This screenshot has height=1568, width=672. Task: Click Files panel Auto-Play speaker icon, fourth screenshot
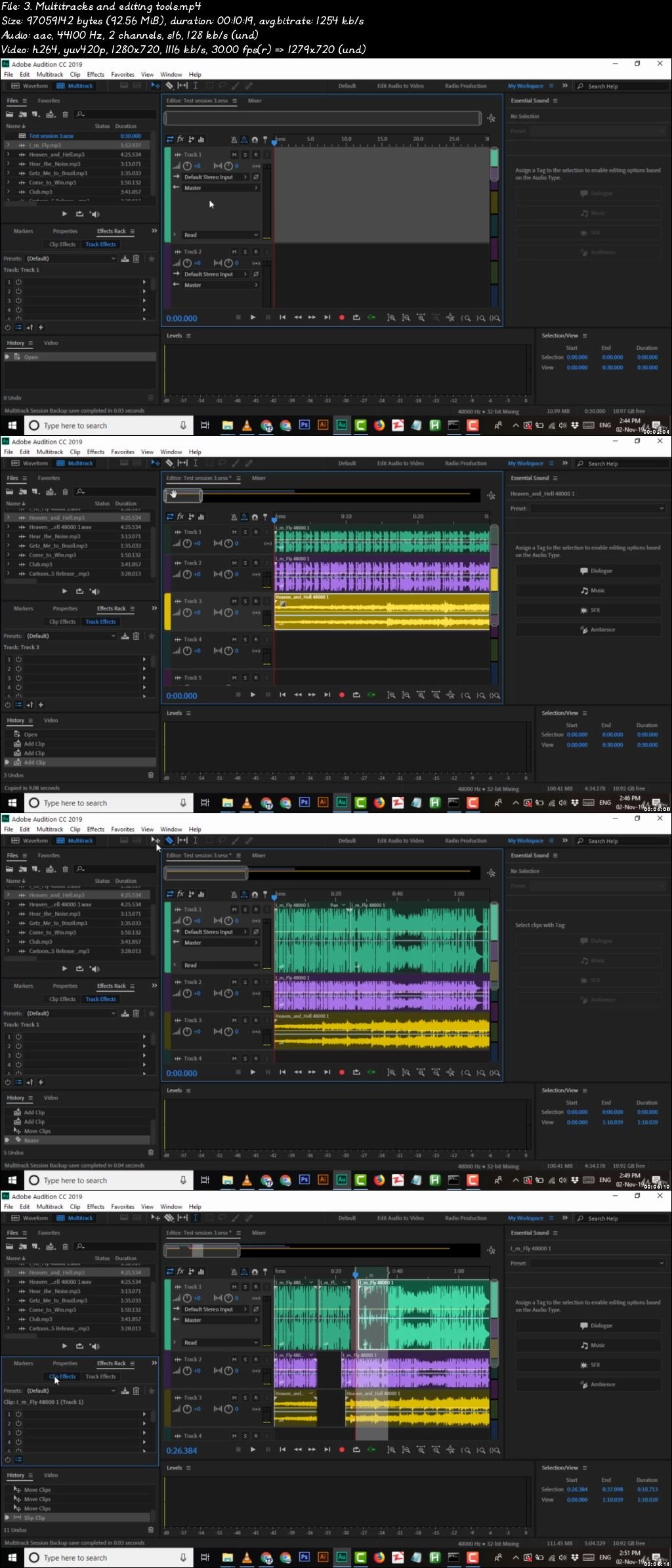[x=94, y=1346]
